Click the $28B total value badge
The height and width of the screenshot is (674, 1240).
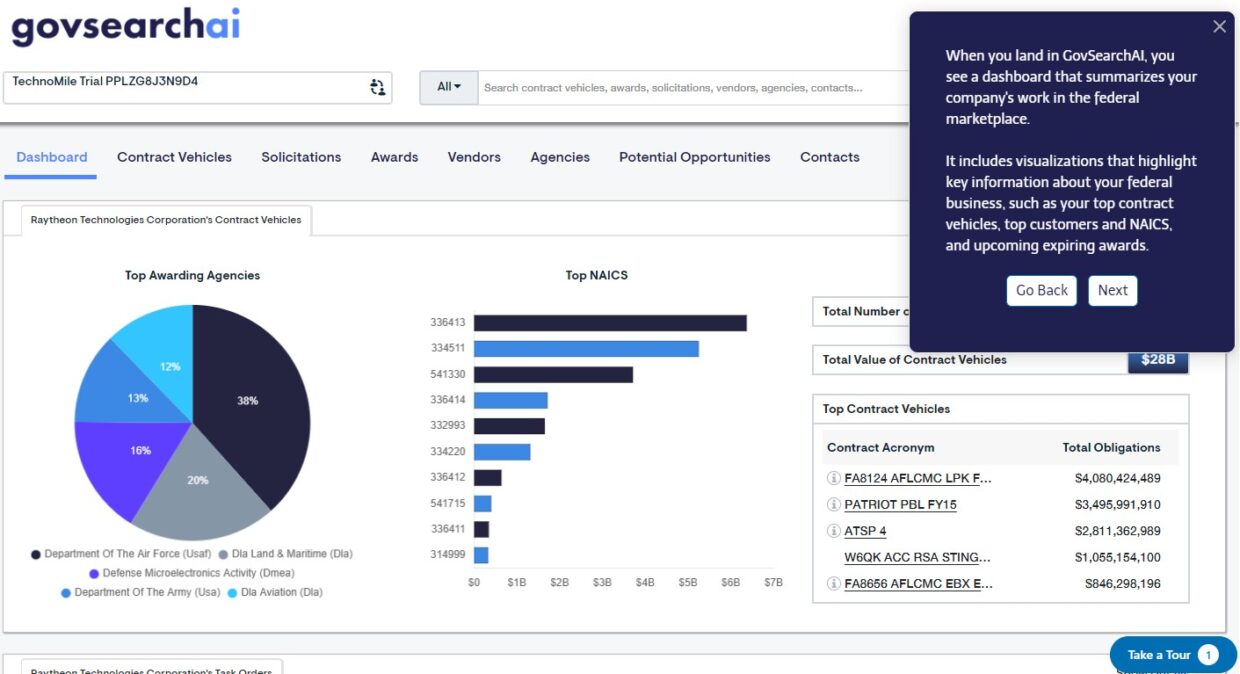1158,360
